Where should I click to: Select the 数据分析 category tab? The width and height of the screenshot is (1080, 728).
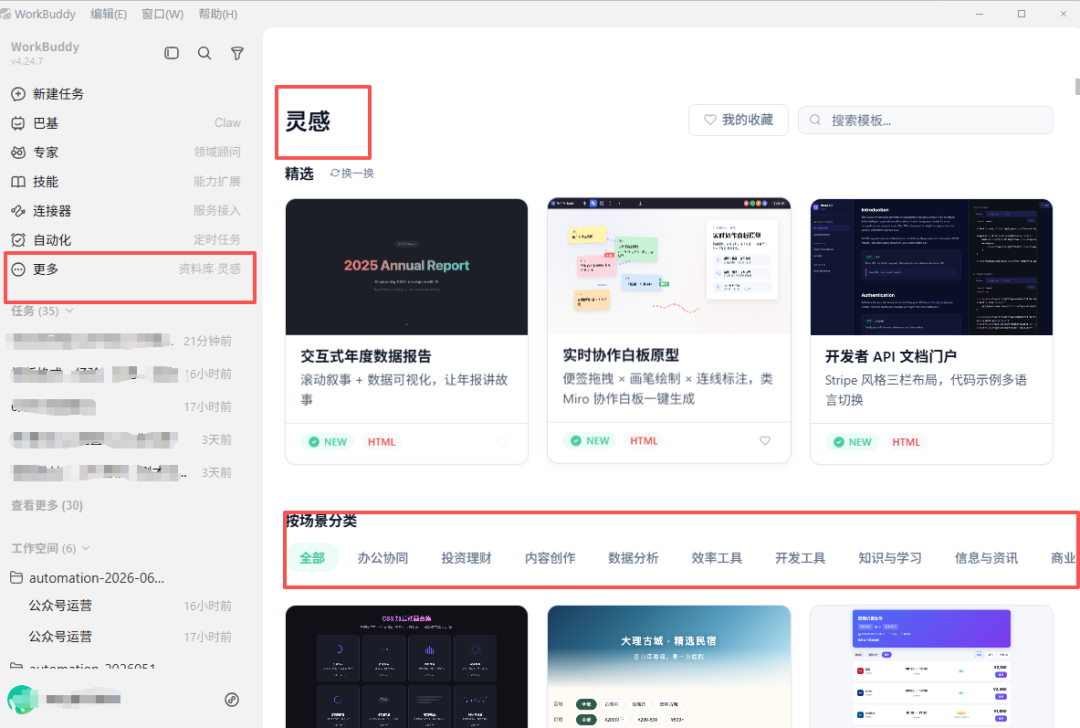(633, 558)
